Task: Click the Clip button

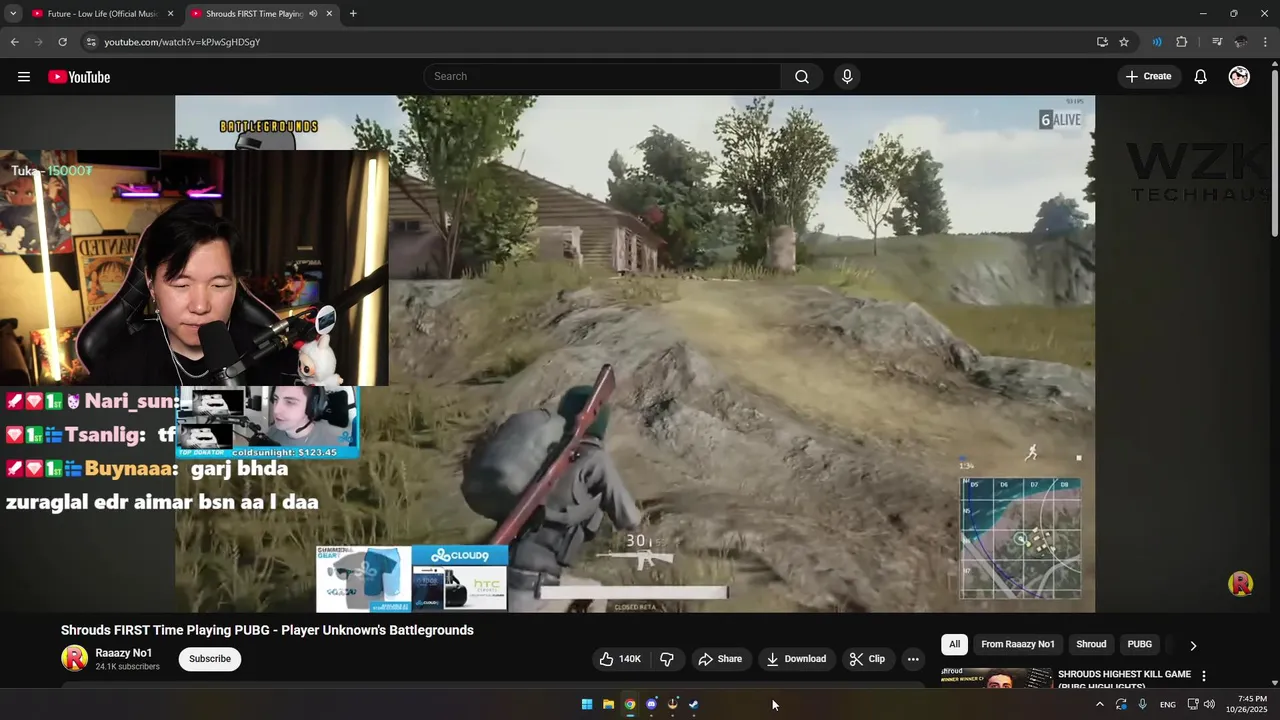Action: 867,659
